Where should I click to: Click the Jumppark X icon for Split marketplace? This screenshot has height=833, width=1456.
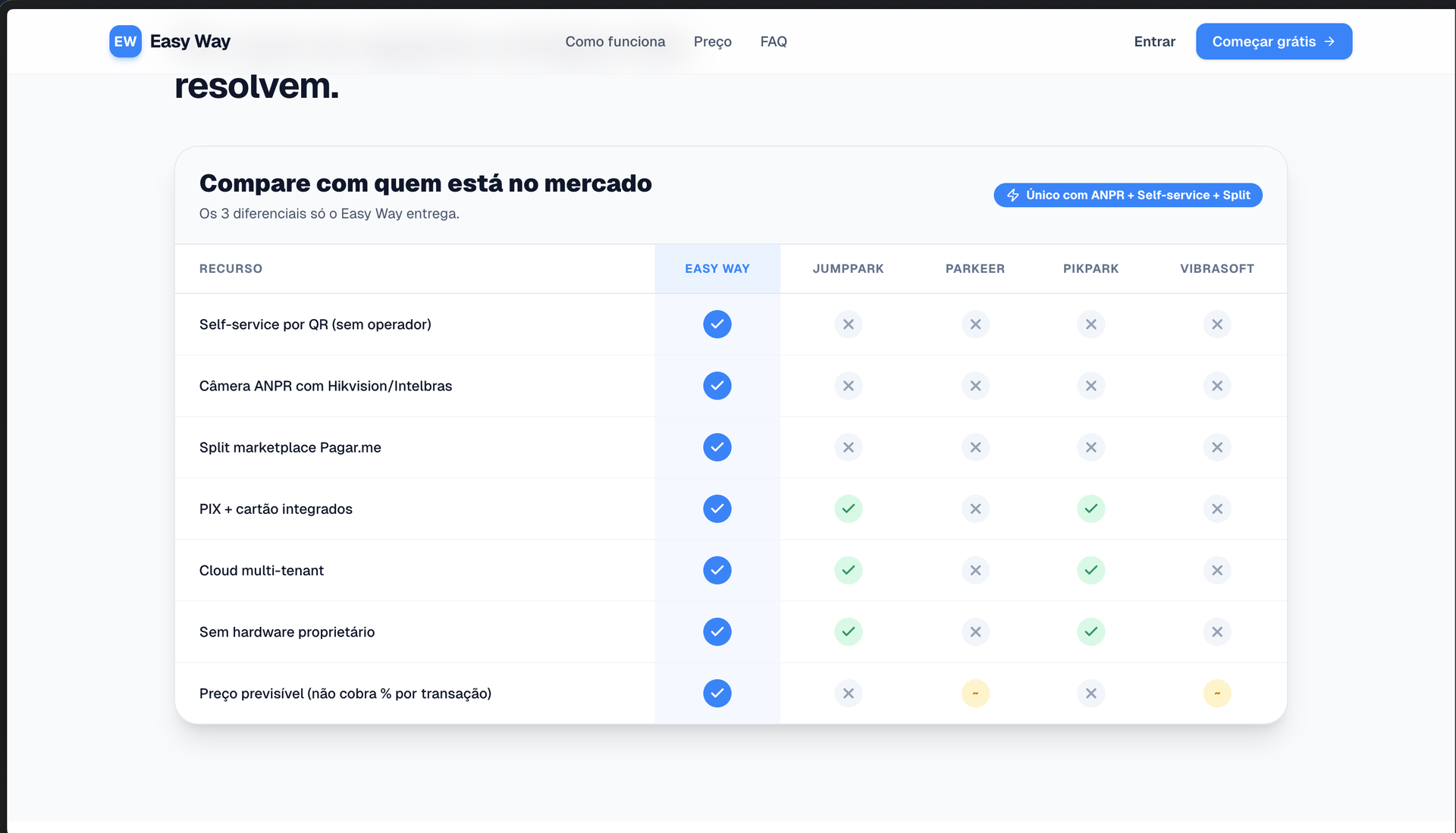[848, 447]
